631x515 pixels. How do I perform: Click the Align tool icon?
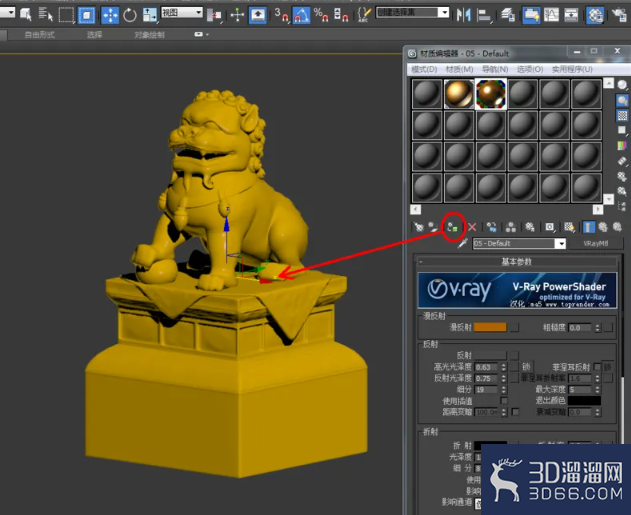tap(484, 15)
